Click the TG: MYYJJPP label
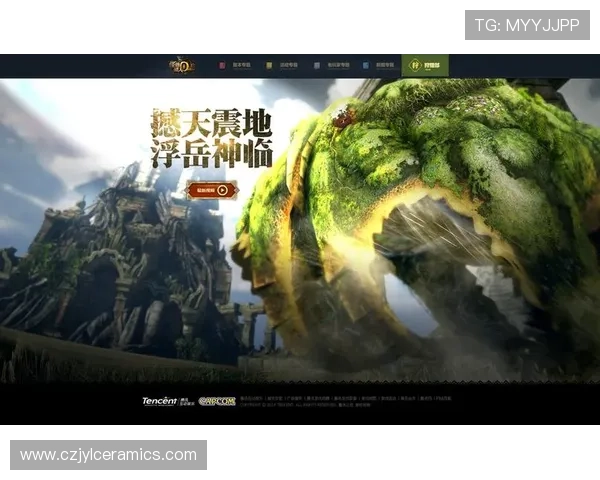 (526, 25)
